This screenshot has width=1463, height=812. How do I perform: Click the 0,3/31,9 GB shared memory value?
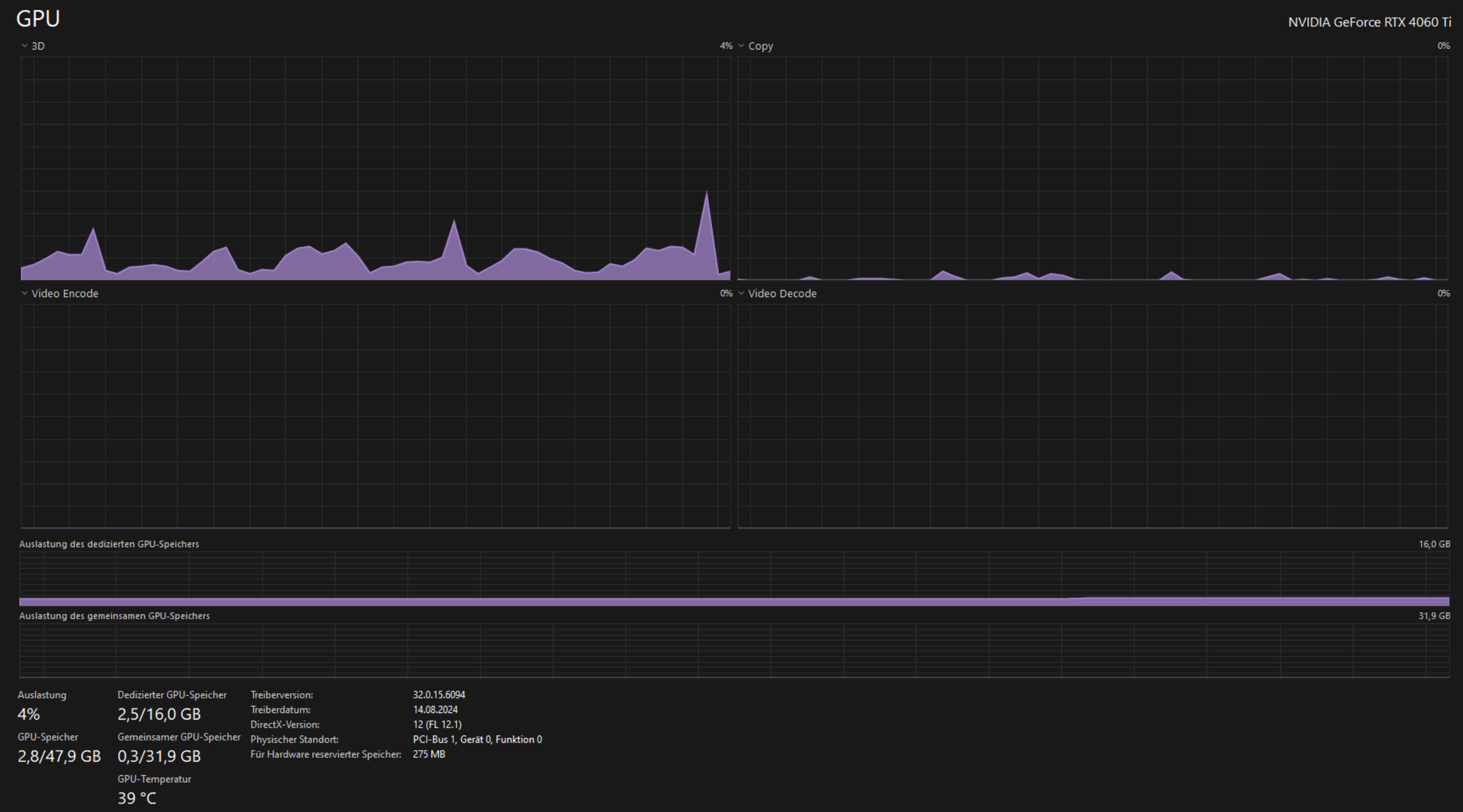(159, 757)
